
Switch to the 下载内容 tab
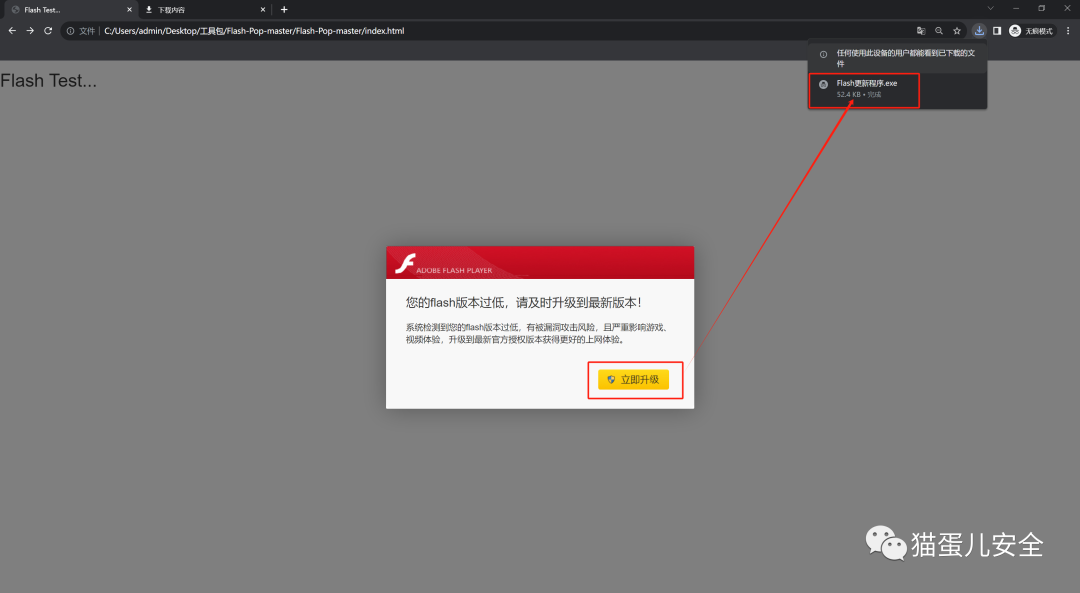pos(205,10)
